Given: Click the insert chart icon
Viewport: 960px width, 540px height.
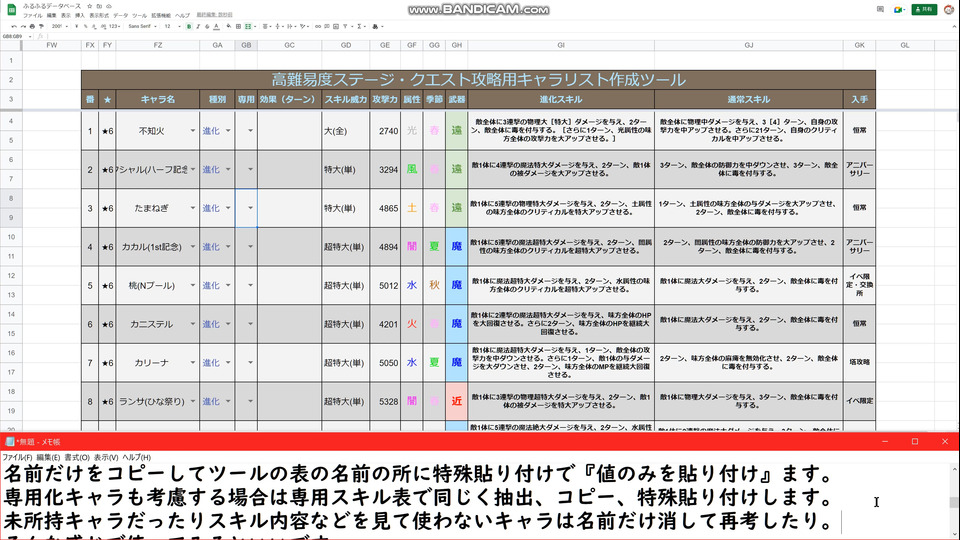Looking at the screenshot, I should point(336,26).
